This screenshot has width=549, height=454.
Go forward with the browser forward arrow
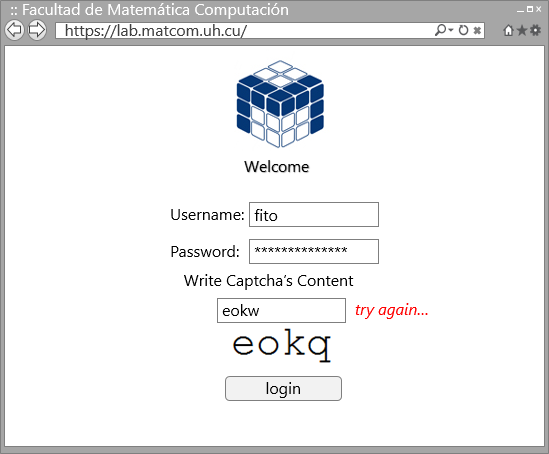(37, 30)
